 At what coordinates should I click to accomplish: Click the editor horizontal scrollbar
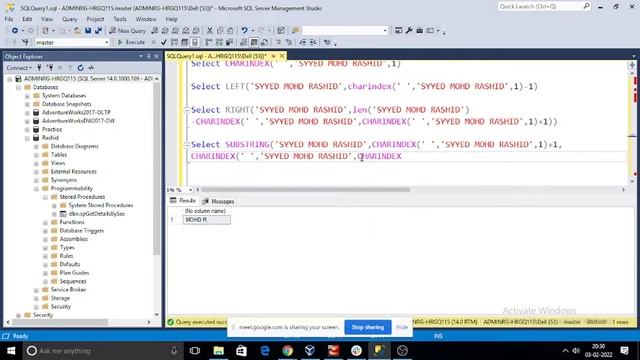click(x=305, y=190)
